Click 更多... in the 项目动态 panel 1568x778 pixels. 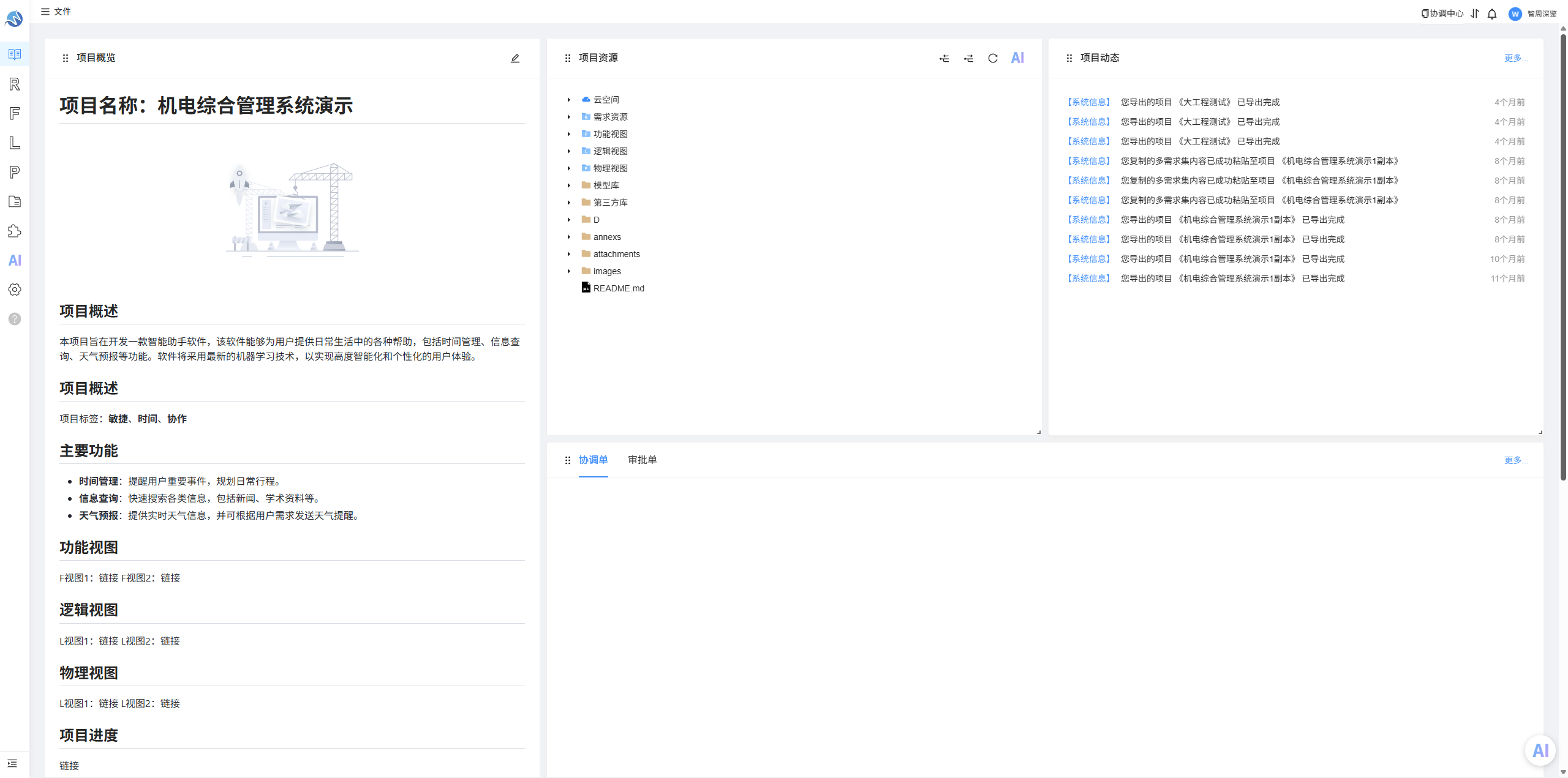point(1516,58)
